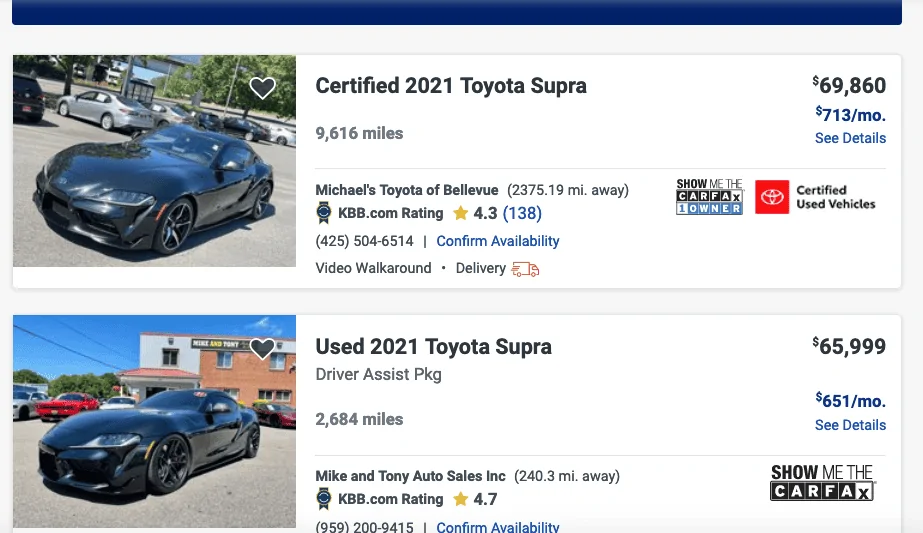This screenshot has width=923, height=533.
Task: Click the $69,860 price
Action: pyautogui.click(x=849, y=85)
